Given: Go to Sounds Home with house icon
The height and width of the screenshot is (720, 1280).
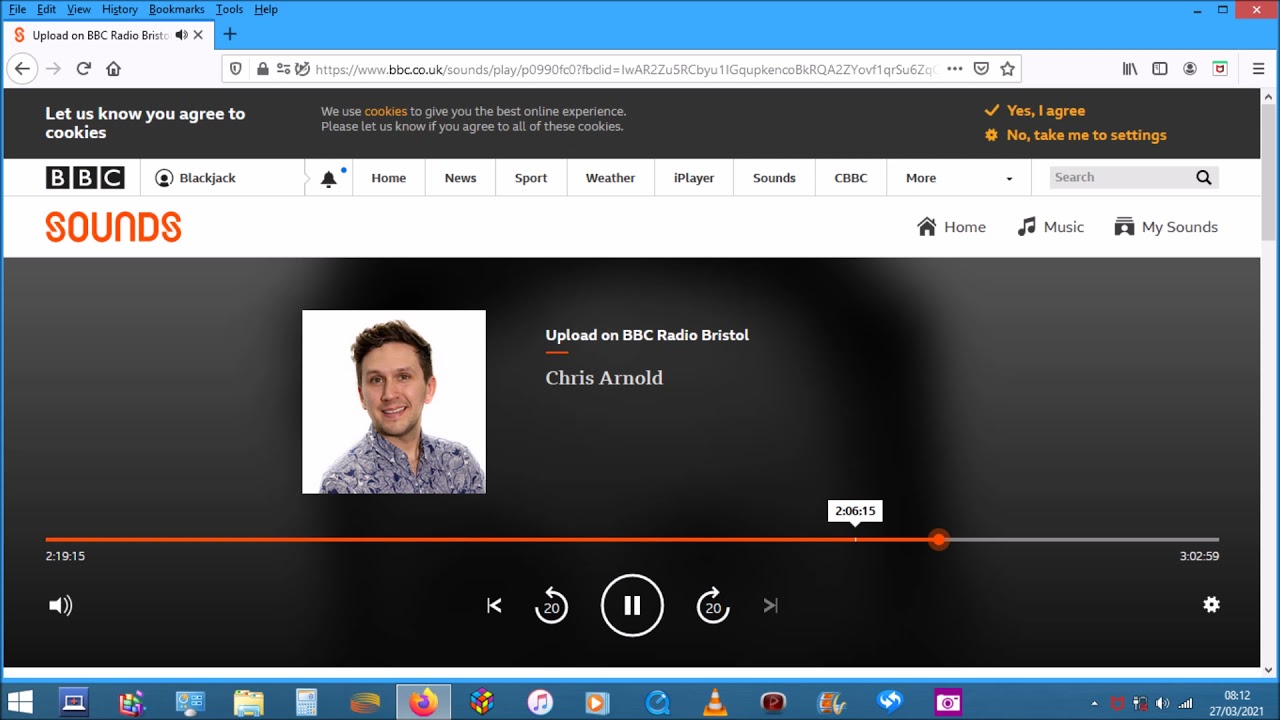Looking at the screenshot, I should coord(951,227).
